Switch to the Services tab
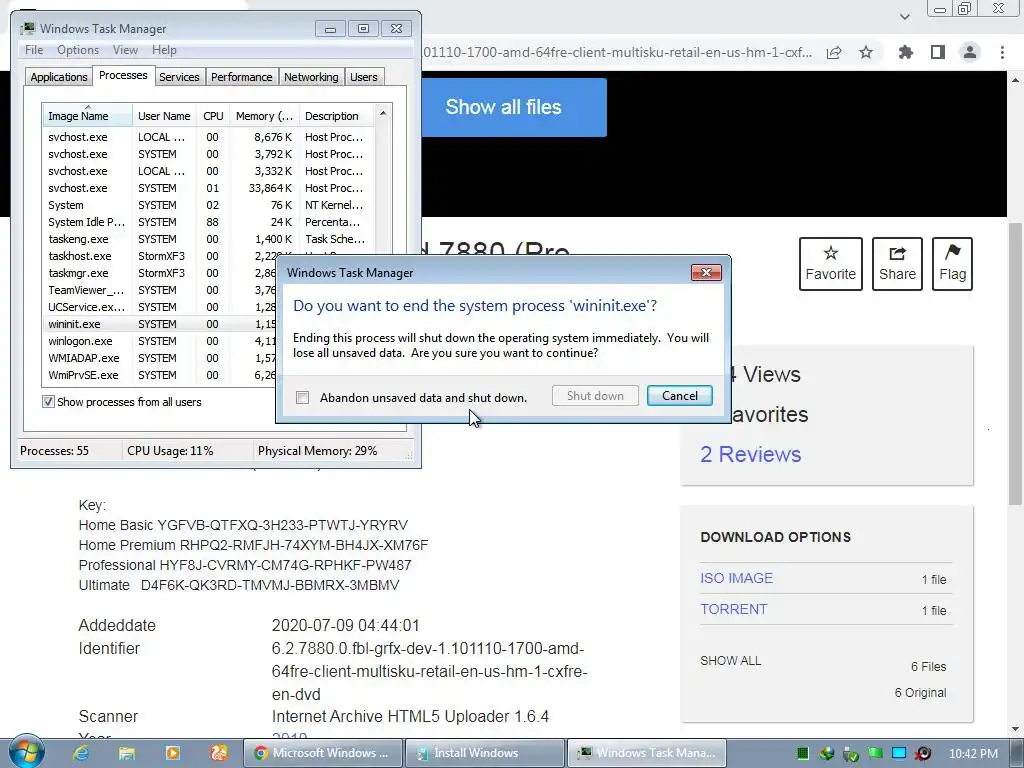This screenshot has width=1024, height=768. (179, 77)
